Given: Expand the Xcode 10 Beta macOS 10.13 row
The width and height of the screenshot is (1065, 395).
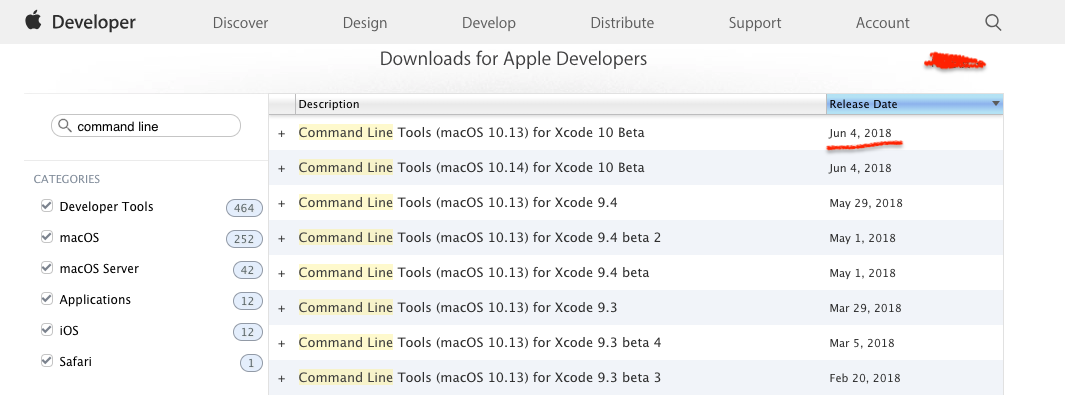Looking at the screenshot, I should pyautogui.click(x=282, y=134).
